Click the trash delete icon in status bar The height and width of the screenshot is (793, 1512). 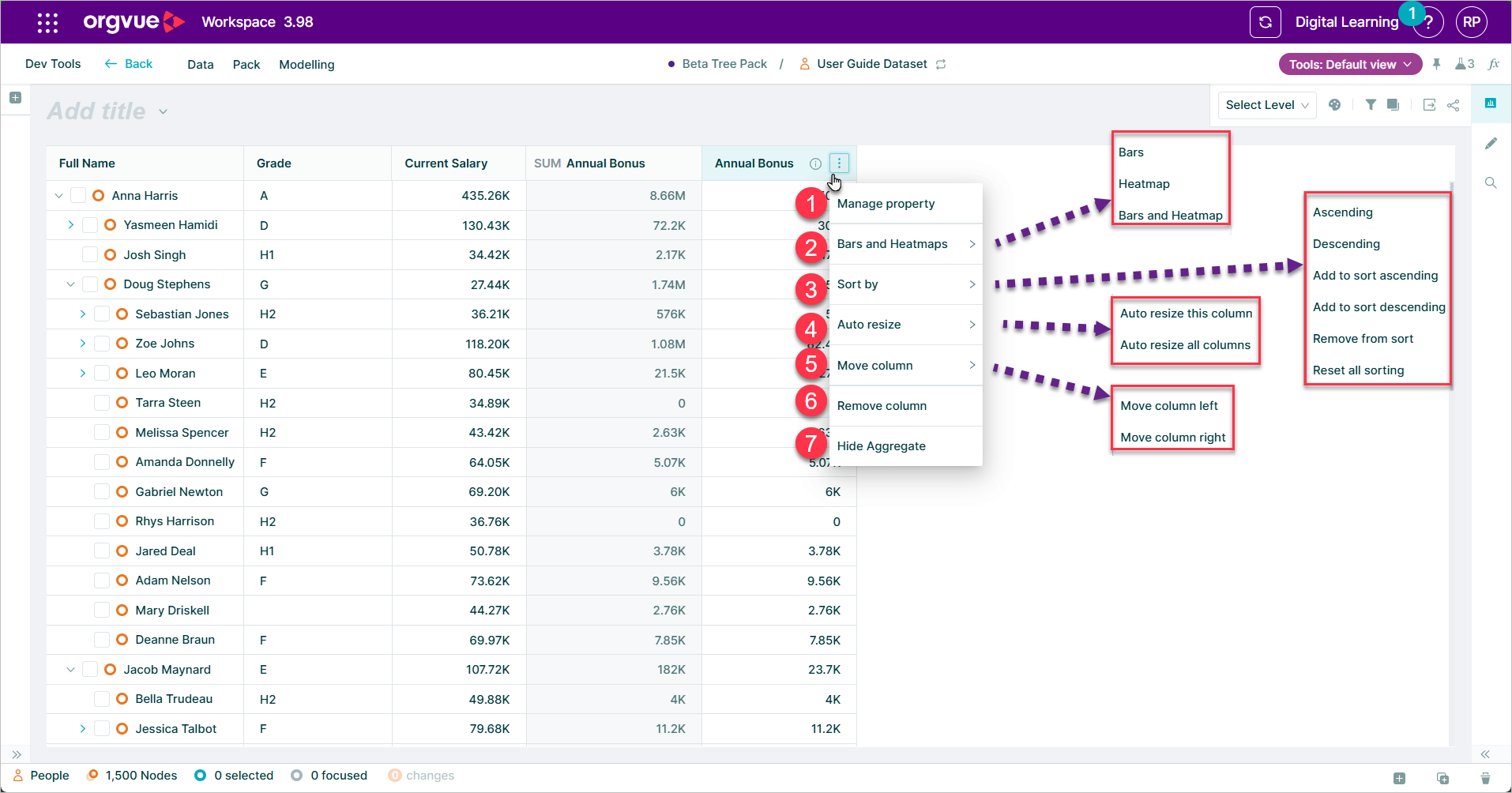click(x=1485, y=778)
